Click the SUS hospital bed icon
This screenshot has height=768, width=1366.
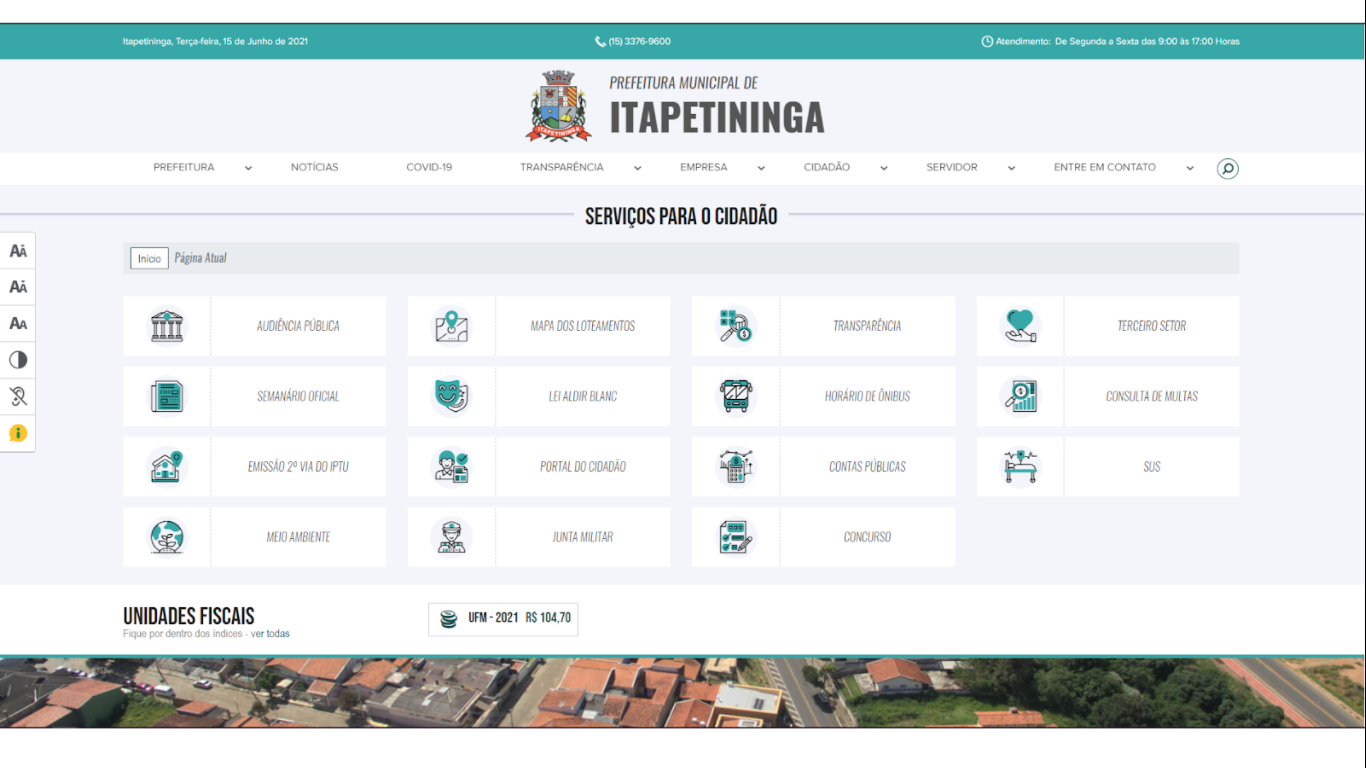1020,466
